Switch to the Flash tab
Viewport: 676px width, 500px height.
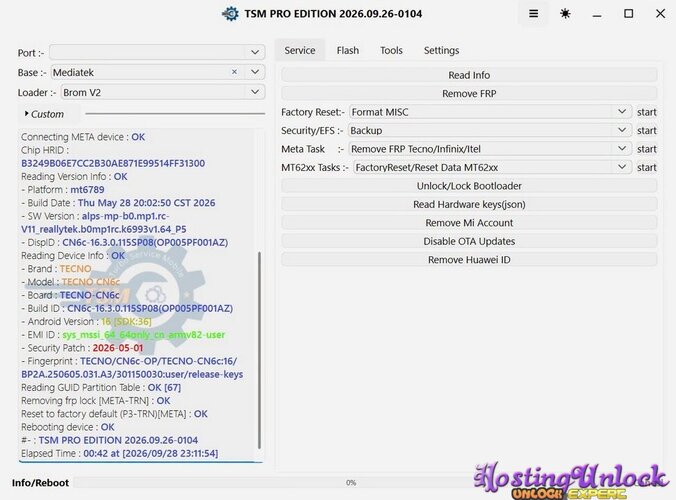click(347, 50)
